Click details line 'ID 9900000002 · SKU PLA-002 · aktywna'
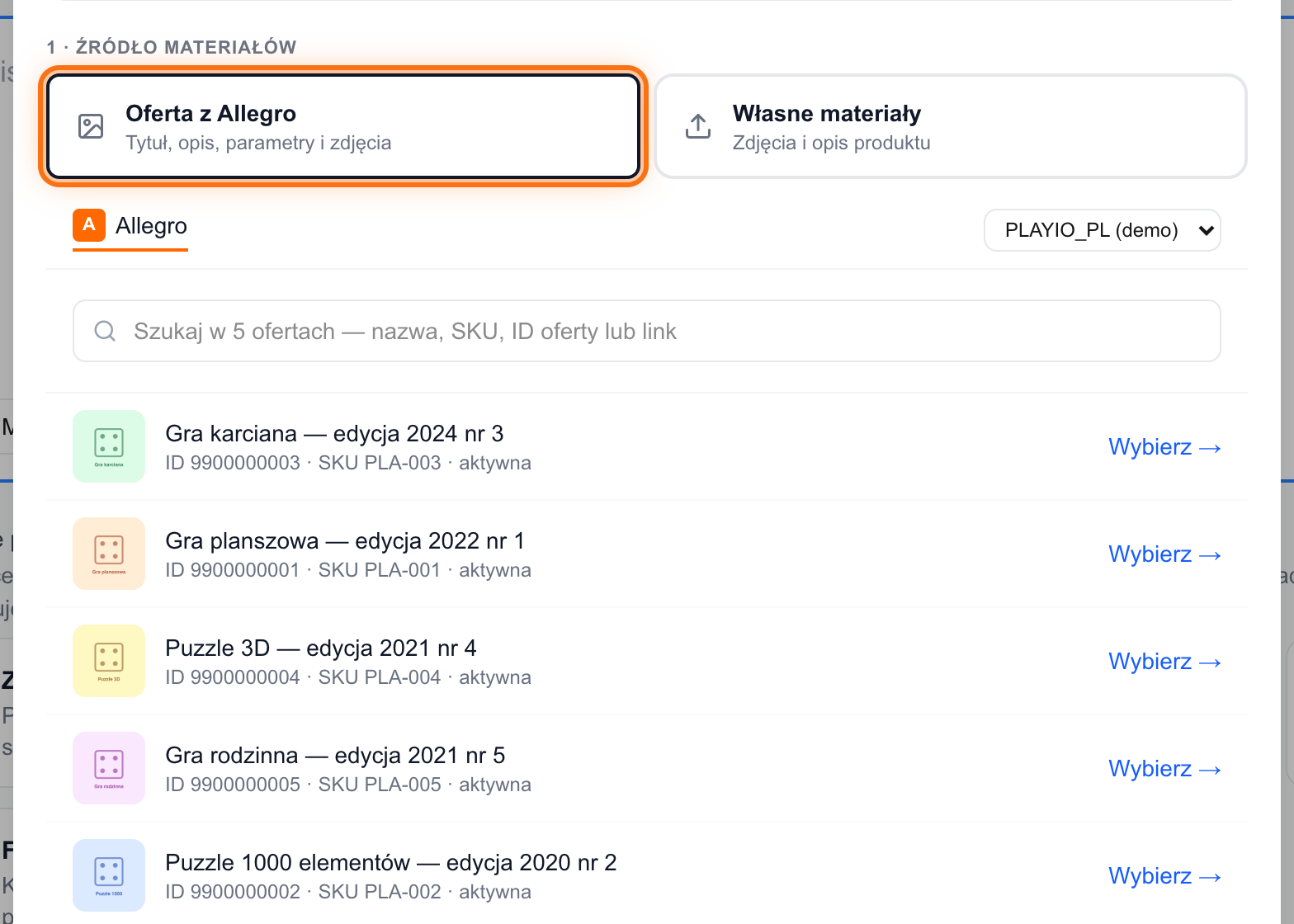 tap(348, 892)
